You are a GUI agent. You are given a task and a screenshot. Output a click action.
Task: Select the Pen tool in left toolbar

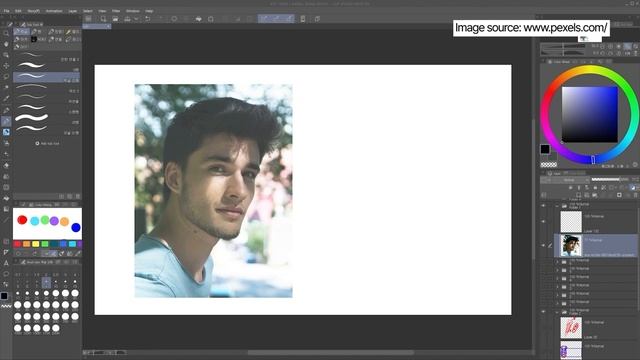click(x=6, y=110)
